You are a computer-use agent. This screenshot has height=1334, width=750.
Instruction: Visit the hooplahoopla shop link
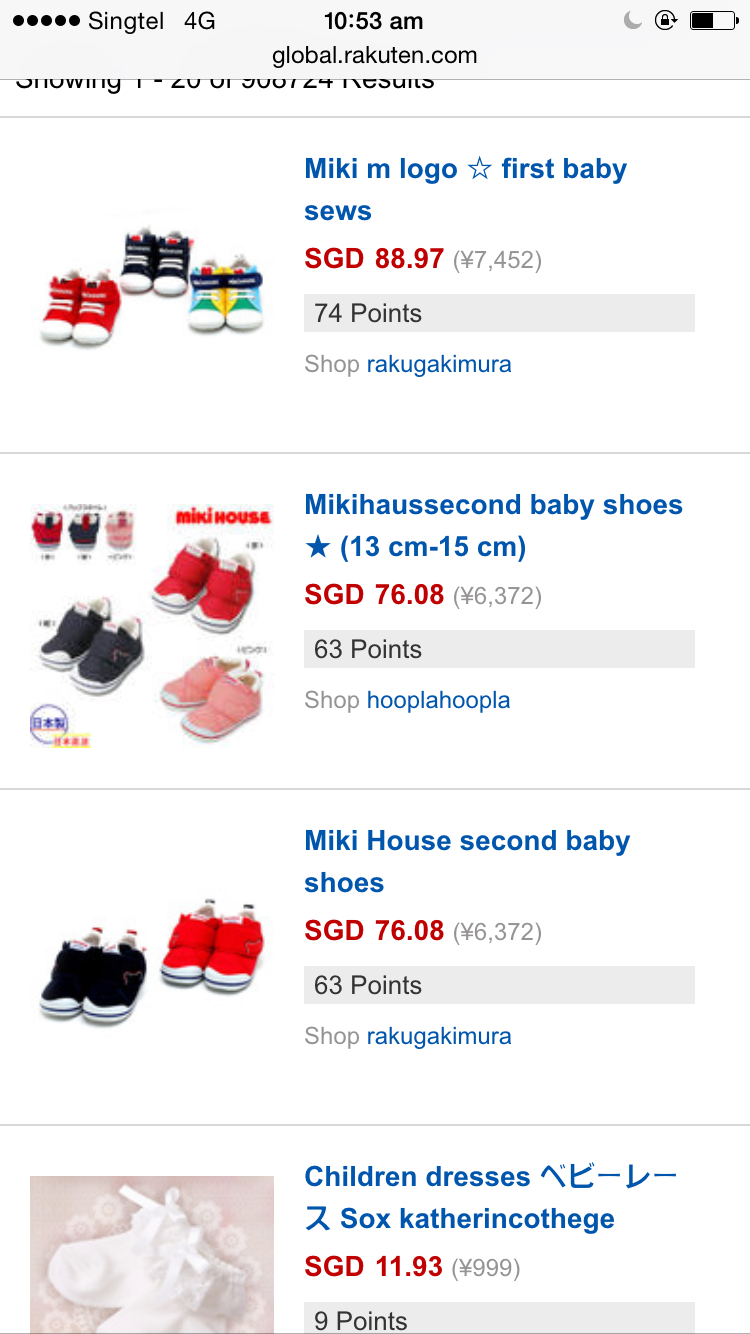(x=438, y=700)
